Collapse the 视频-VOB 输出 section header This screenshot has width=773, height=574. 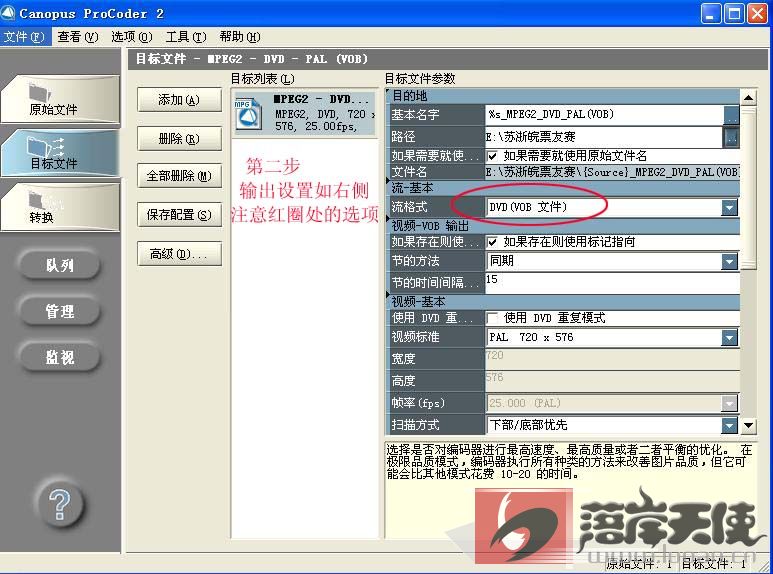(x=562, y=226)
